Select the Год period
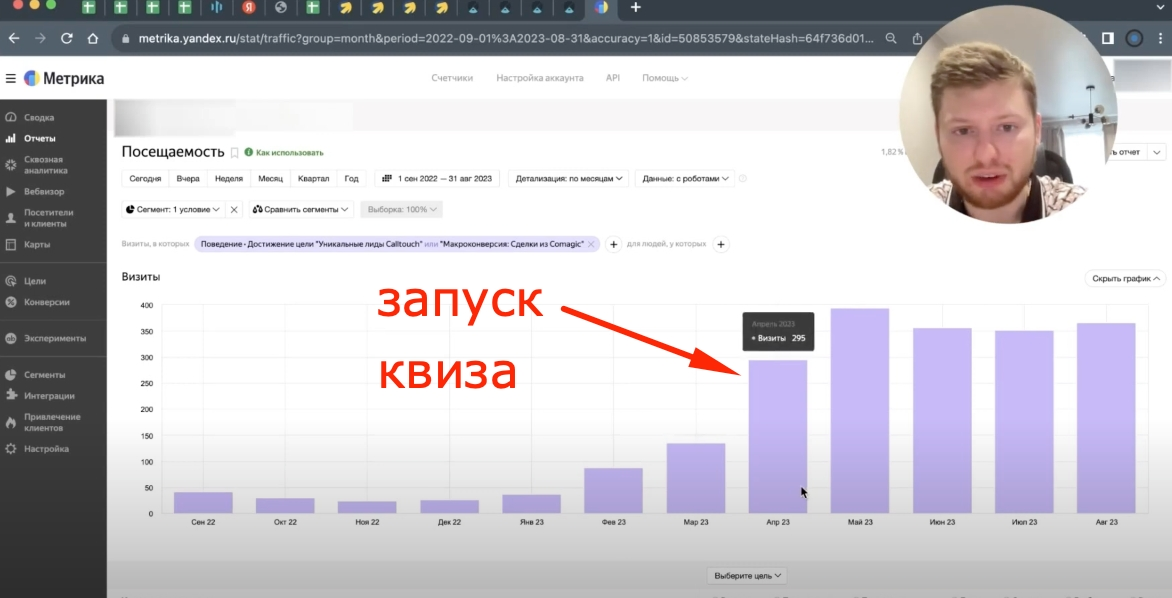The width and height of the screenshot is (1172, 598). 351,179
